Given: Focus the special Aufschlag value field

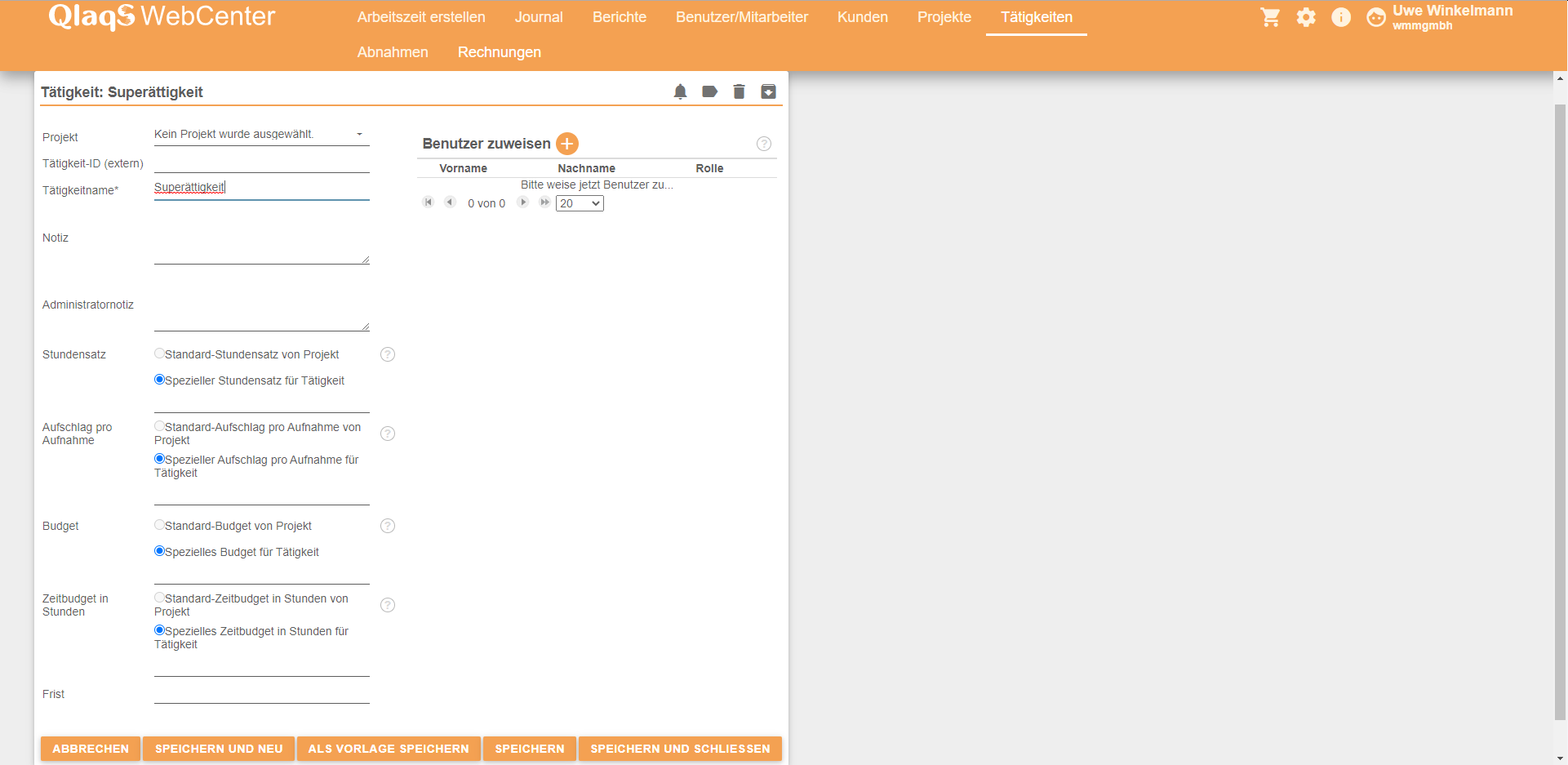Looking at the screenshot, I should tap(261, 495).
